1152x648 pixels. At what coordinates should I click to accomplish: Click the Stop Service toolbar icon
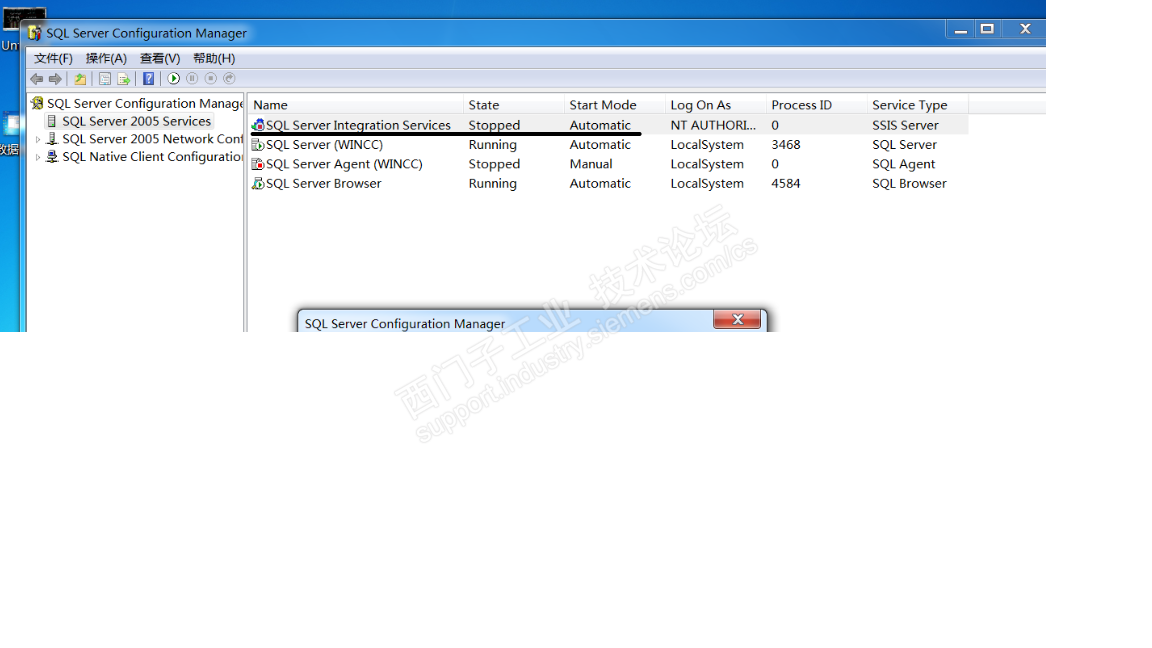(x=211, y=79)
